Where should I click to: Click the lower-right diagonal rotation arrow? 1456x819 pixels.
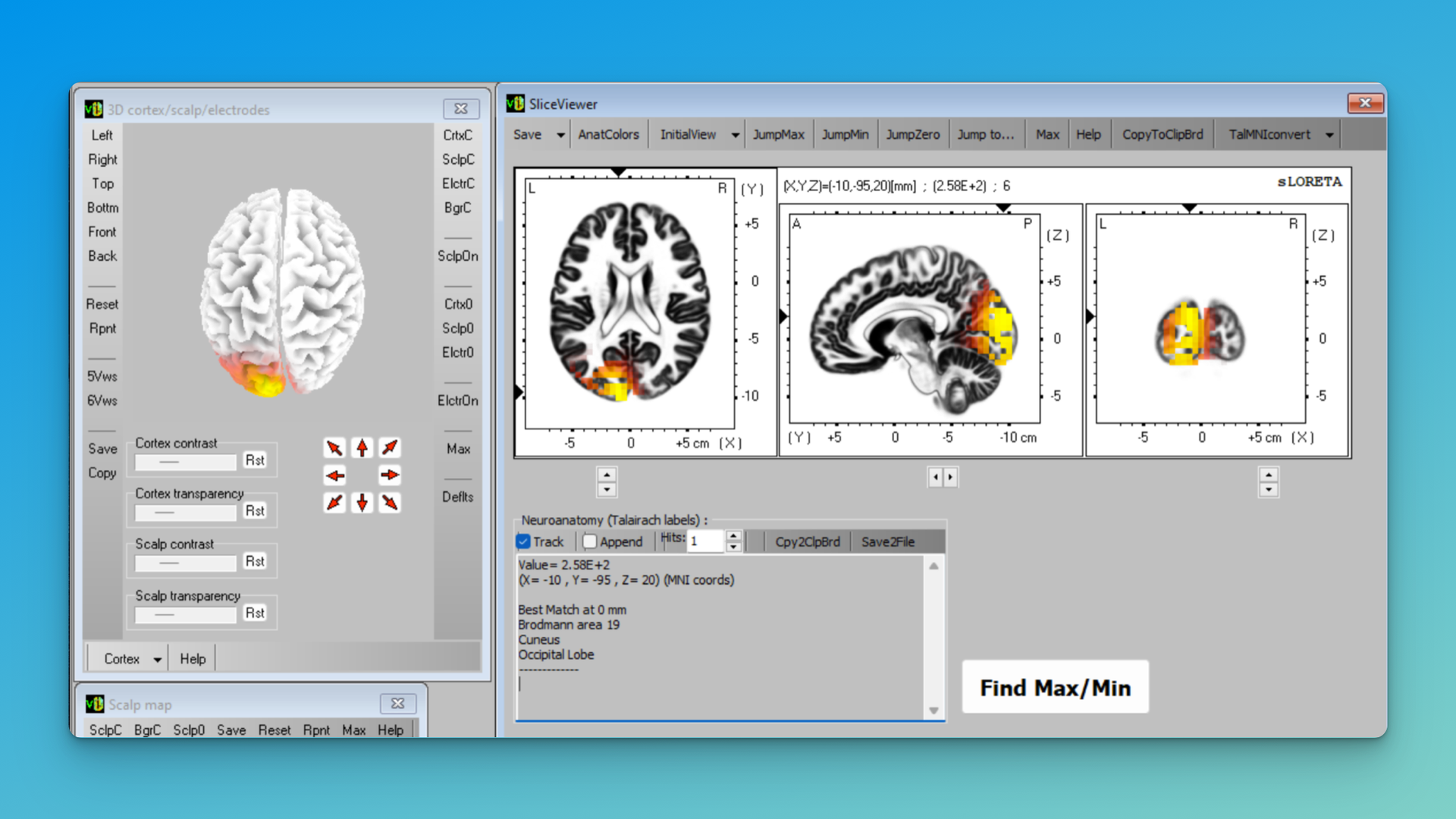pyautogui.click(x=390, y=503)
